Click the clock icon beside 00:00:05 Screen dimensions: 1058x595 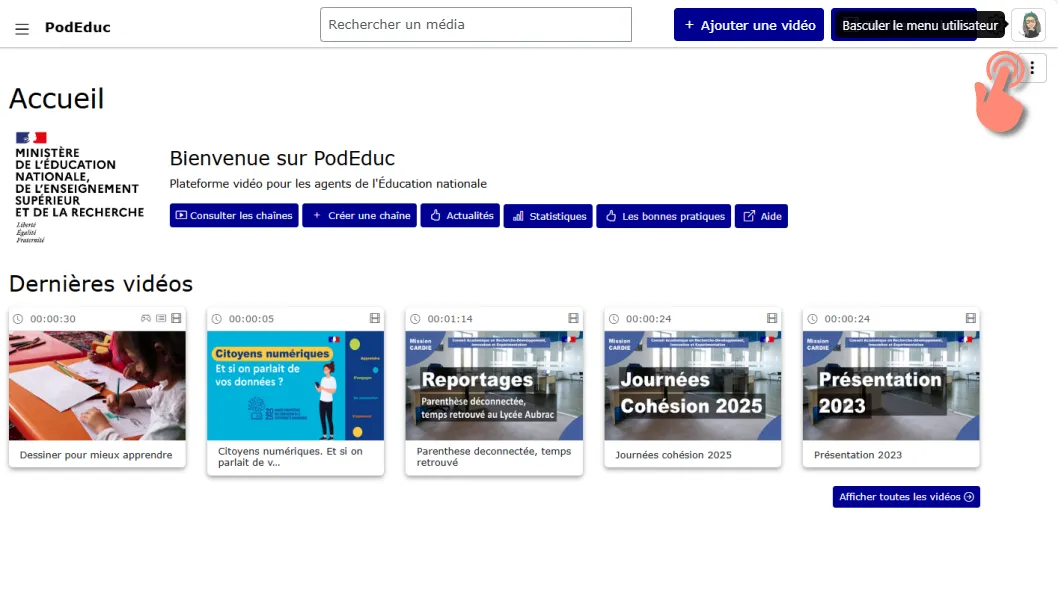(x=217, y=319)
